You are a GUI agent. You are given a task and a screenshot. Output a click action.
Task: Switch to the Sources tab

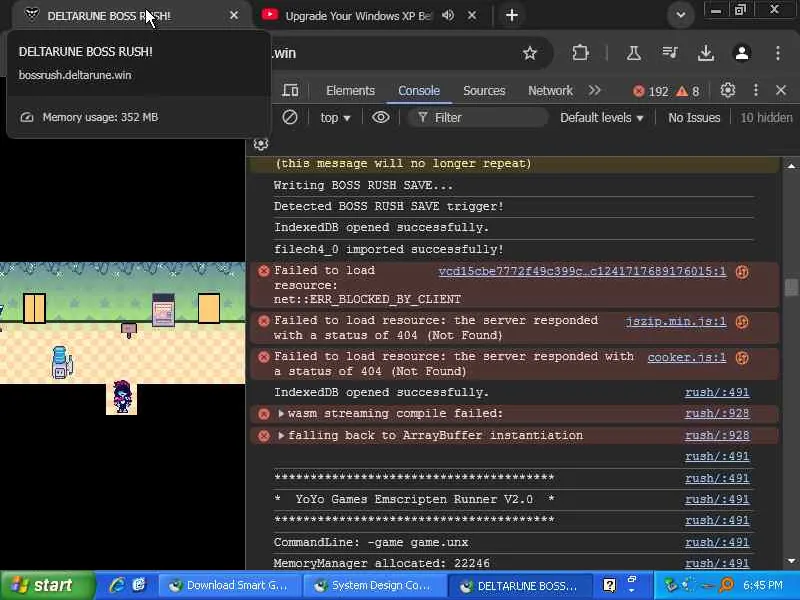pyautogui.click(x=484, y=91)
